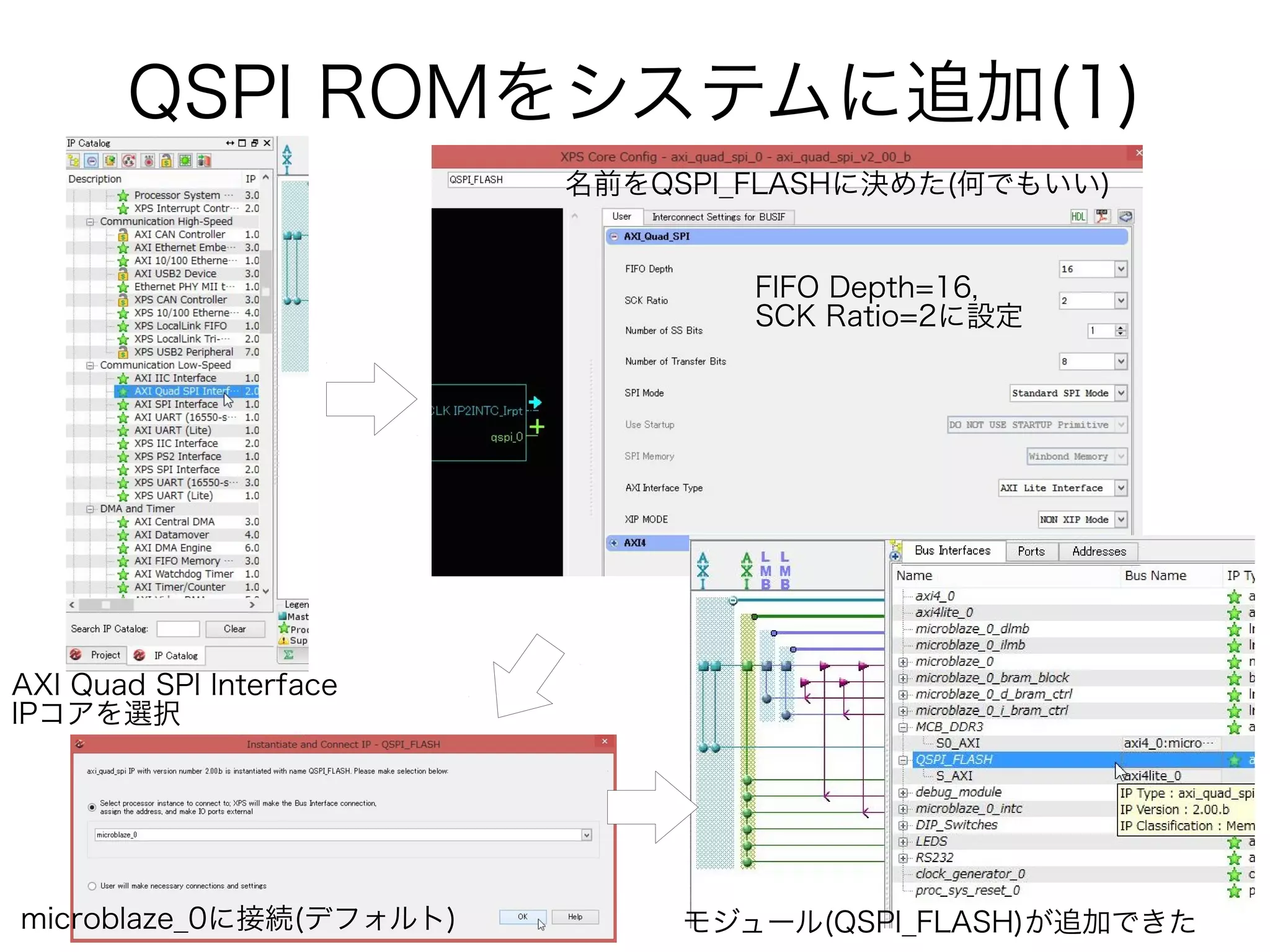Switch to the User tab
This screenshot has height=952, width=1270.
[622, 216]
